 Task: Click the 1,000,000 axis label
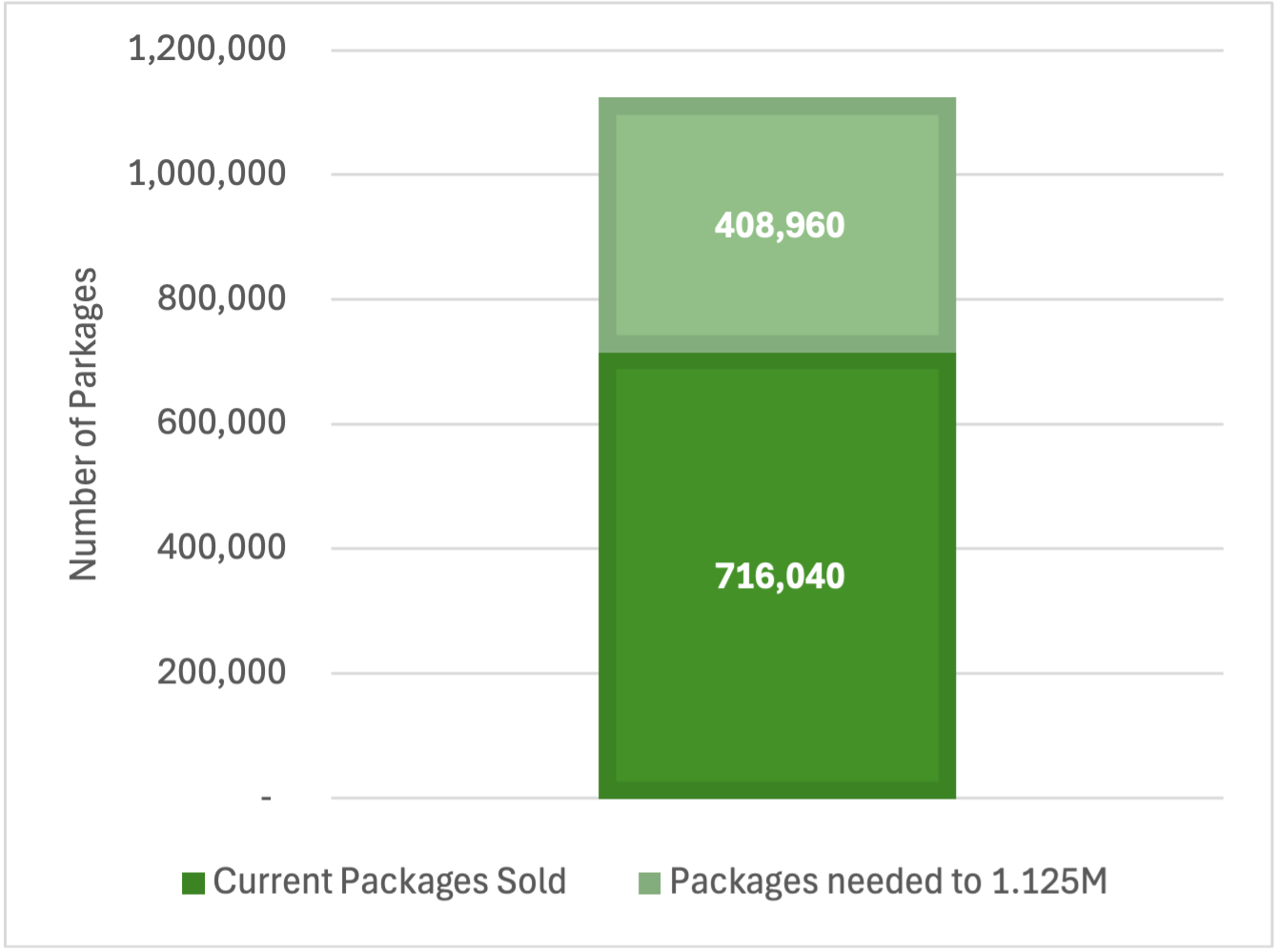(x=207, y=173)
